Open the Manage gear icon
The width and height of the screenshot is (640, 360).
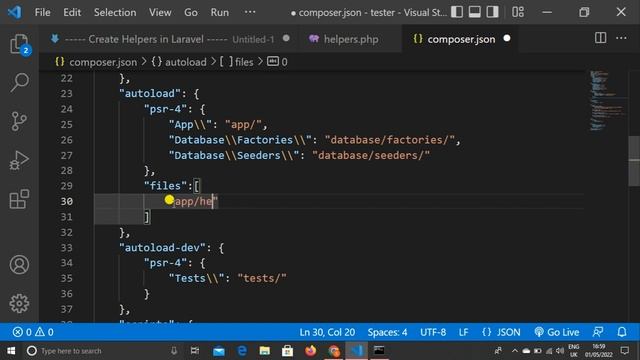pos(19,303)
